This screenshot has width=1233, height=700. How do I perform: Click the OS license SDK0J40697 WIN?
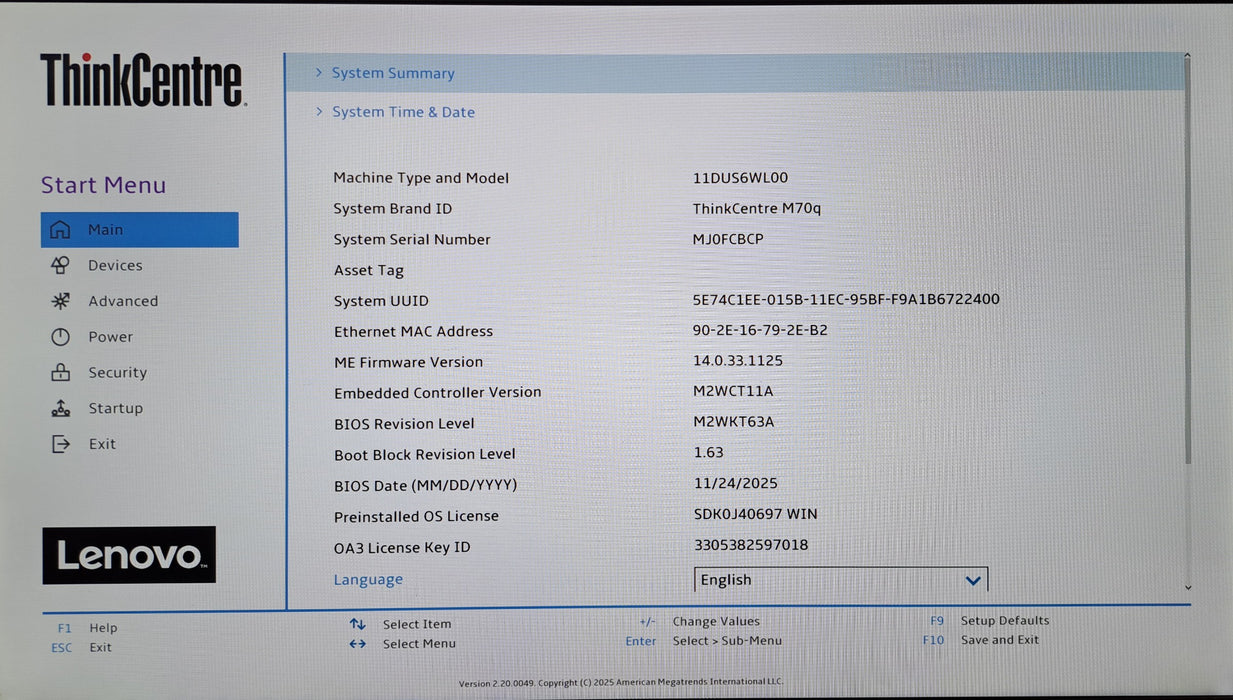tap(755, 514)
